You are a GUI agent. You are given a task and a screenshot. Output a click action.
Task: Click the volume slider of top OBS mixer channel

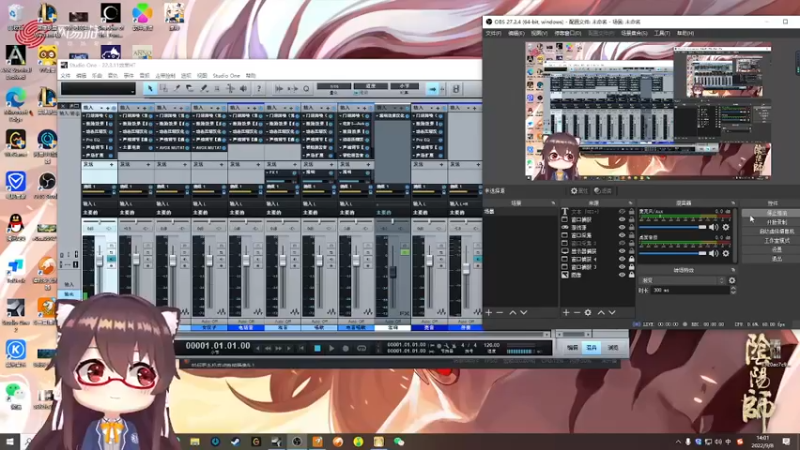click(672, 227)
